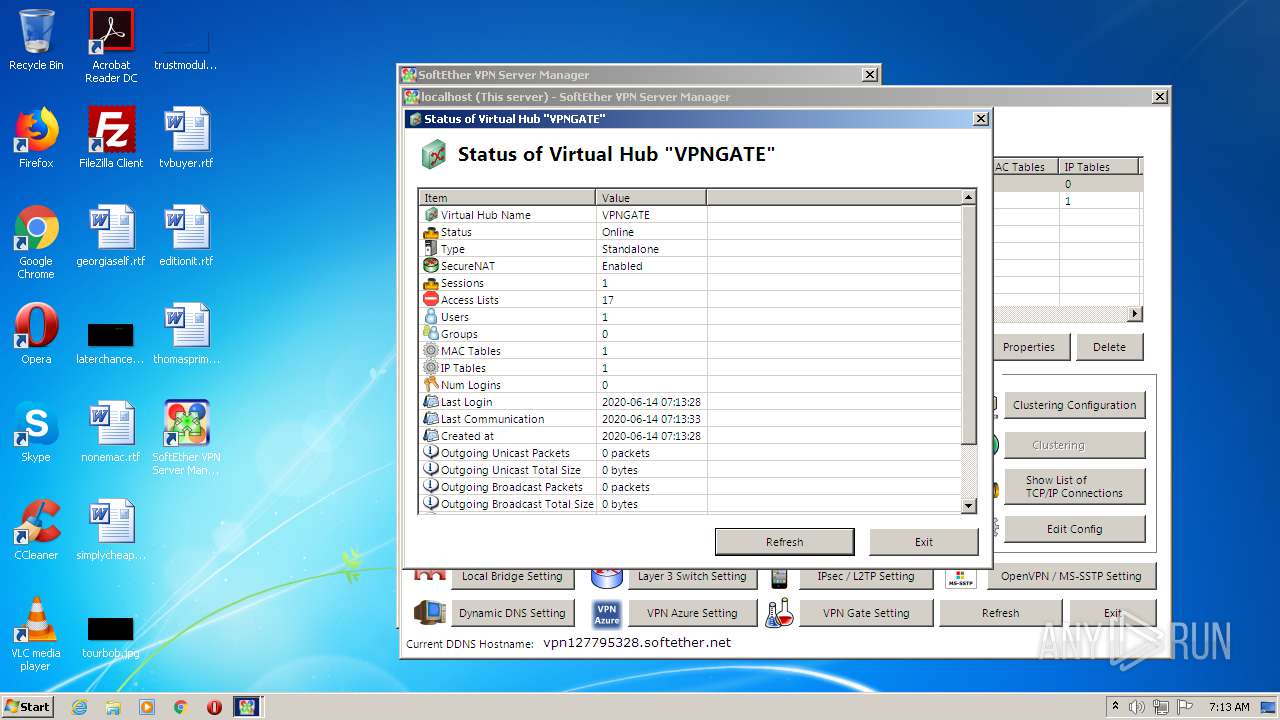Click the Layer 3 Switch icon
This screenshot has width=1280, height=720.
coord(607,577)
